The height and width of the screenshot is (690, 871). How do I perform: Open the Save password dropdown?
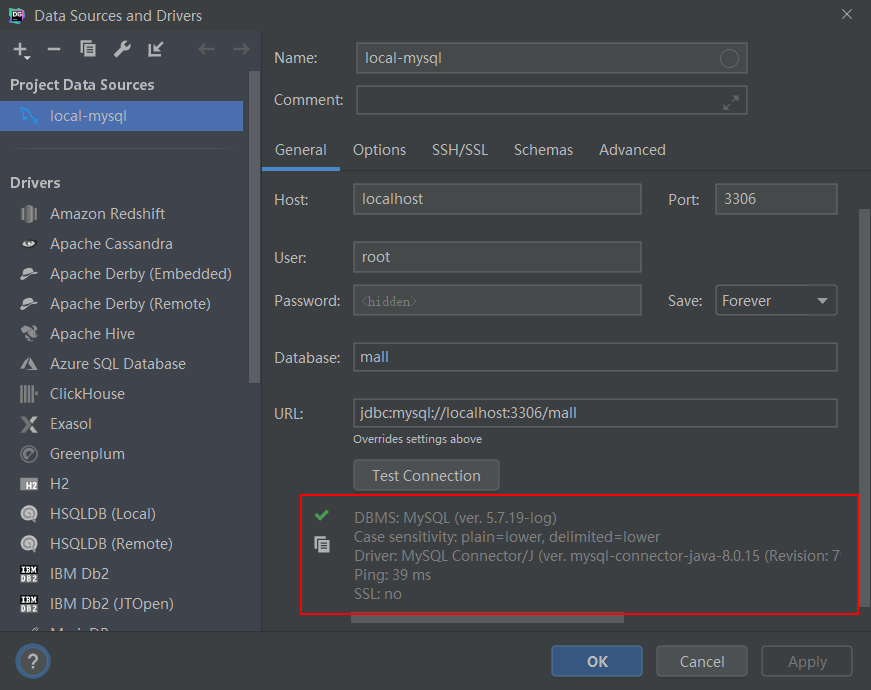point(776,301)
